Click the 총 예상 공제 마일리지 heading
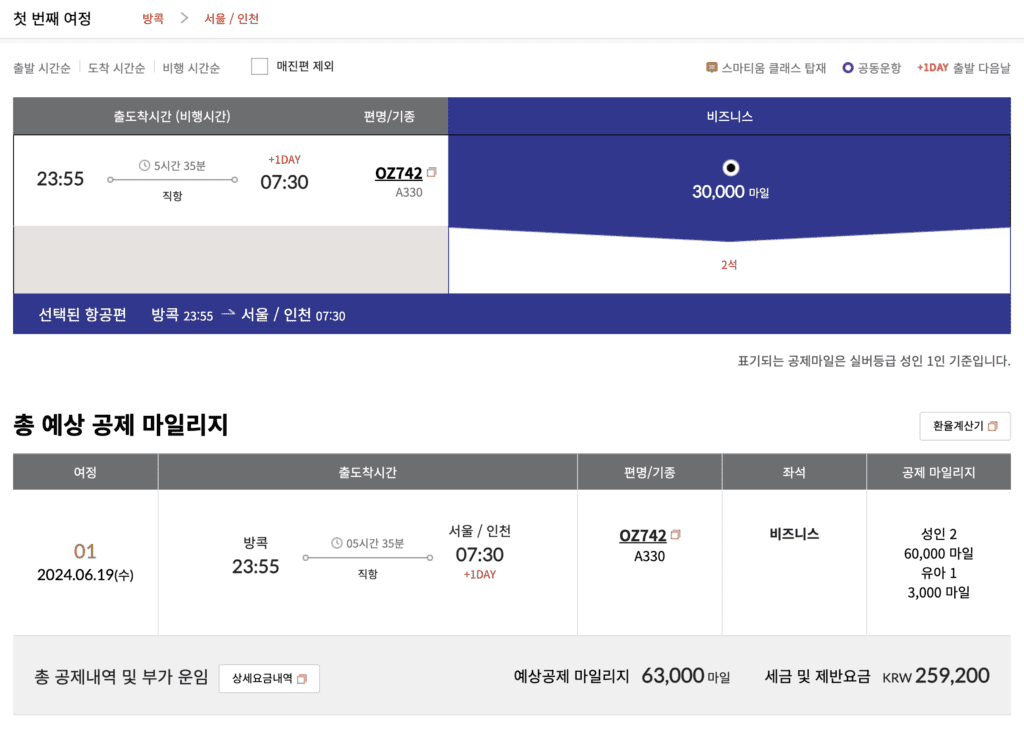 tap(121, 425)
